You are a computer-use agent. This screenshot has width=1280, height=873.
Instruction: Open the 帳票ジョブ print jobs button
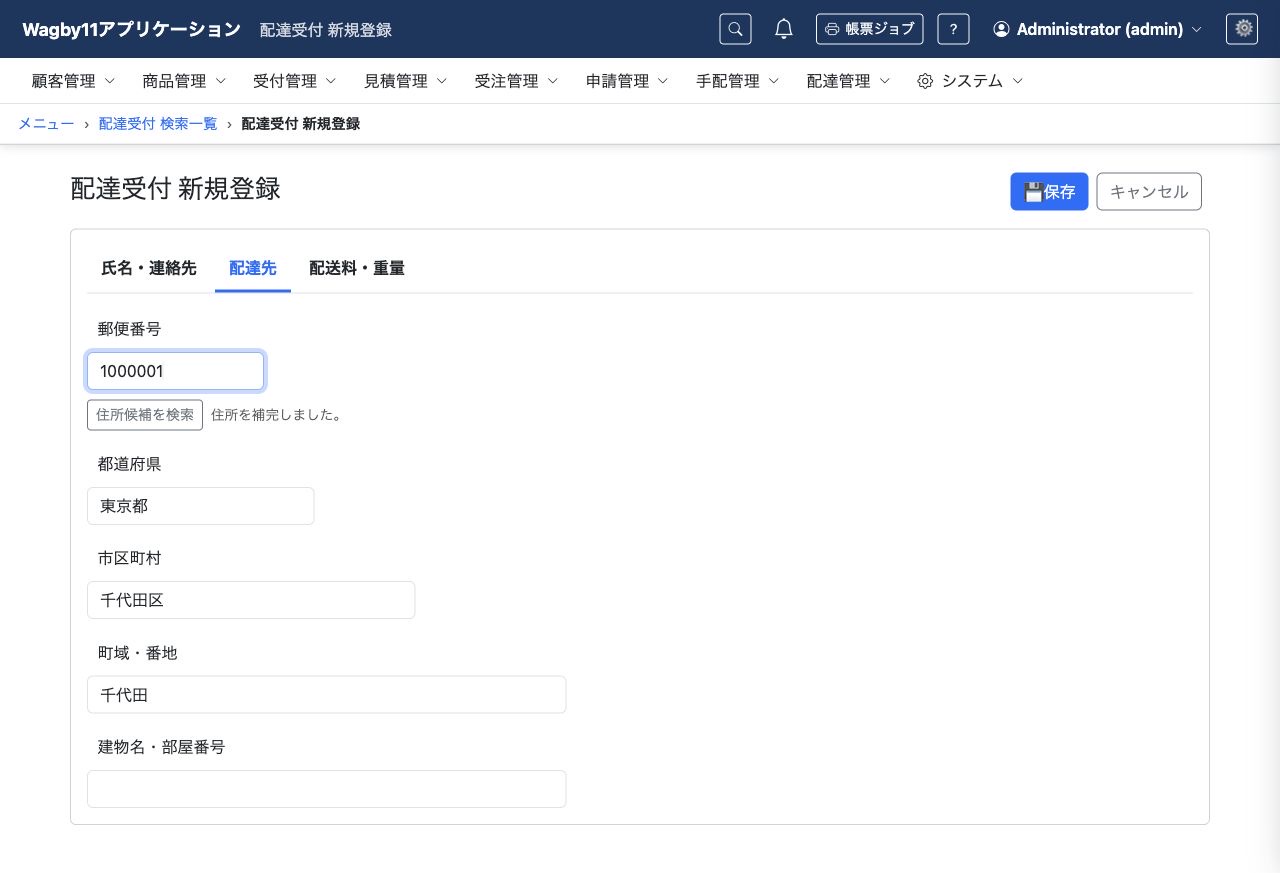[869, 29]
